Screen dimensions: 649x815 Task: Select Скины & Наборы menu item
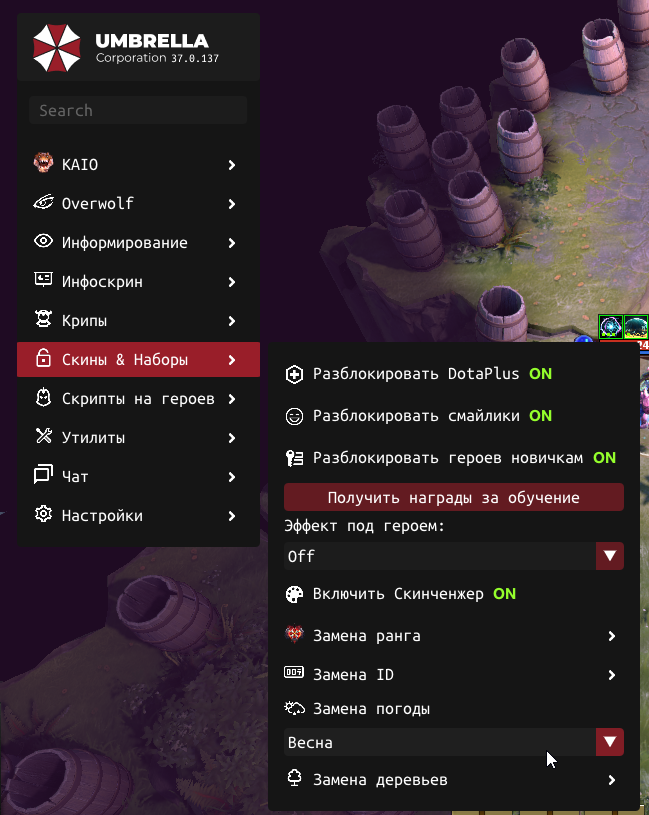pos(138,360)
